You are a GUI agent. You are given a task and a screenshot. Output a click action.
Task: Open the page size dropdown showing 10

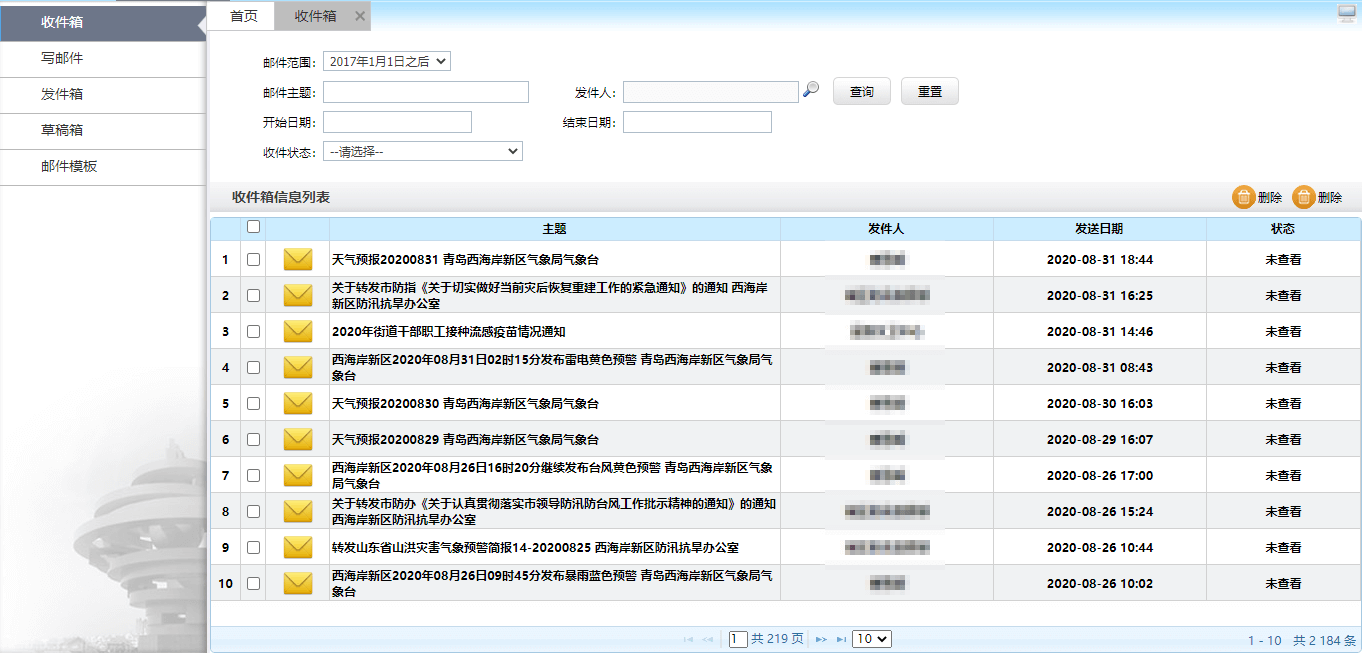click(x=871, y=639)
